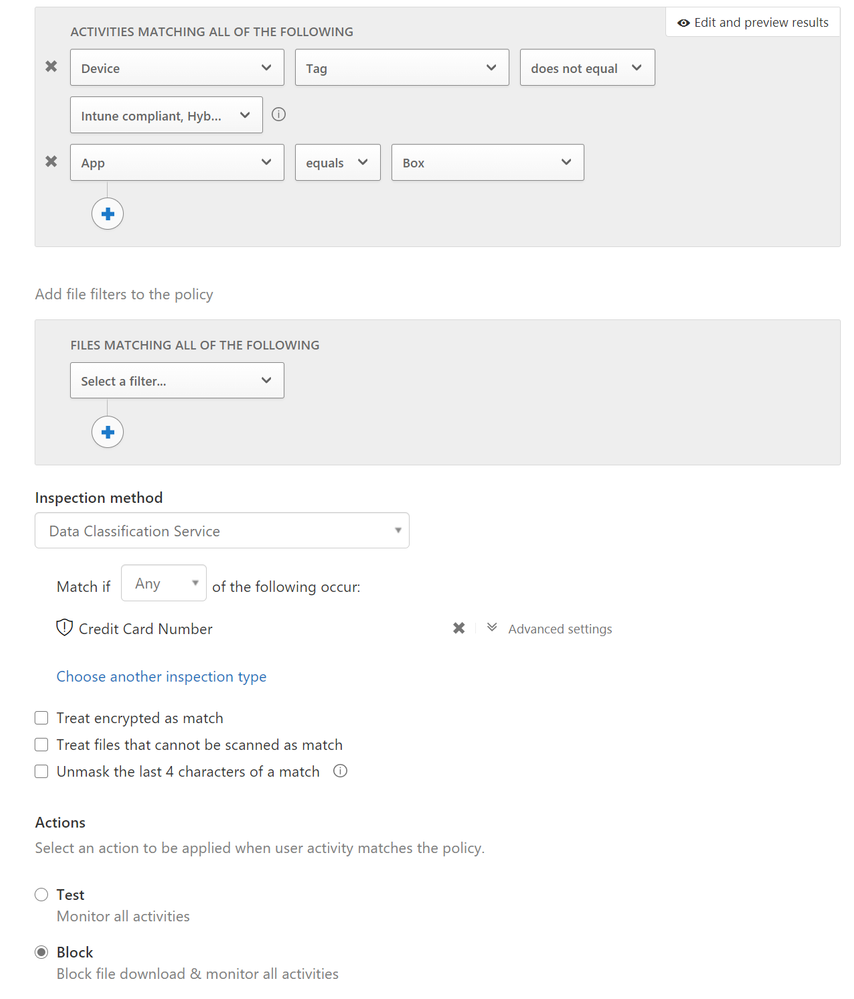Expand Advanced settings for Credit Card Number
854x999 pixels.
tap(550, 629)
